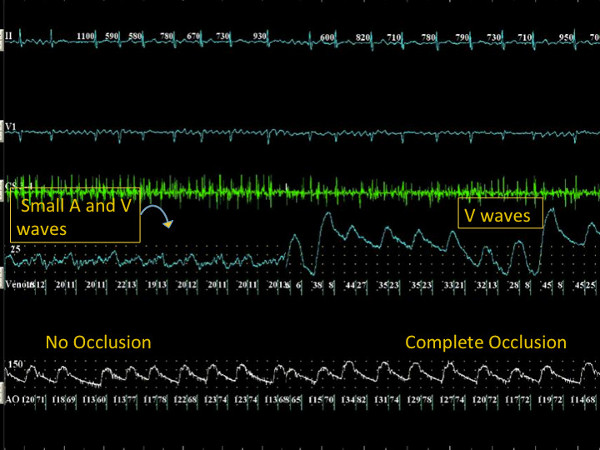Select the V1 channel label
The width and height of the screenshot is (600, 450).
coord(10,126)
